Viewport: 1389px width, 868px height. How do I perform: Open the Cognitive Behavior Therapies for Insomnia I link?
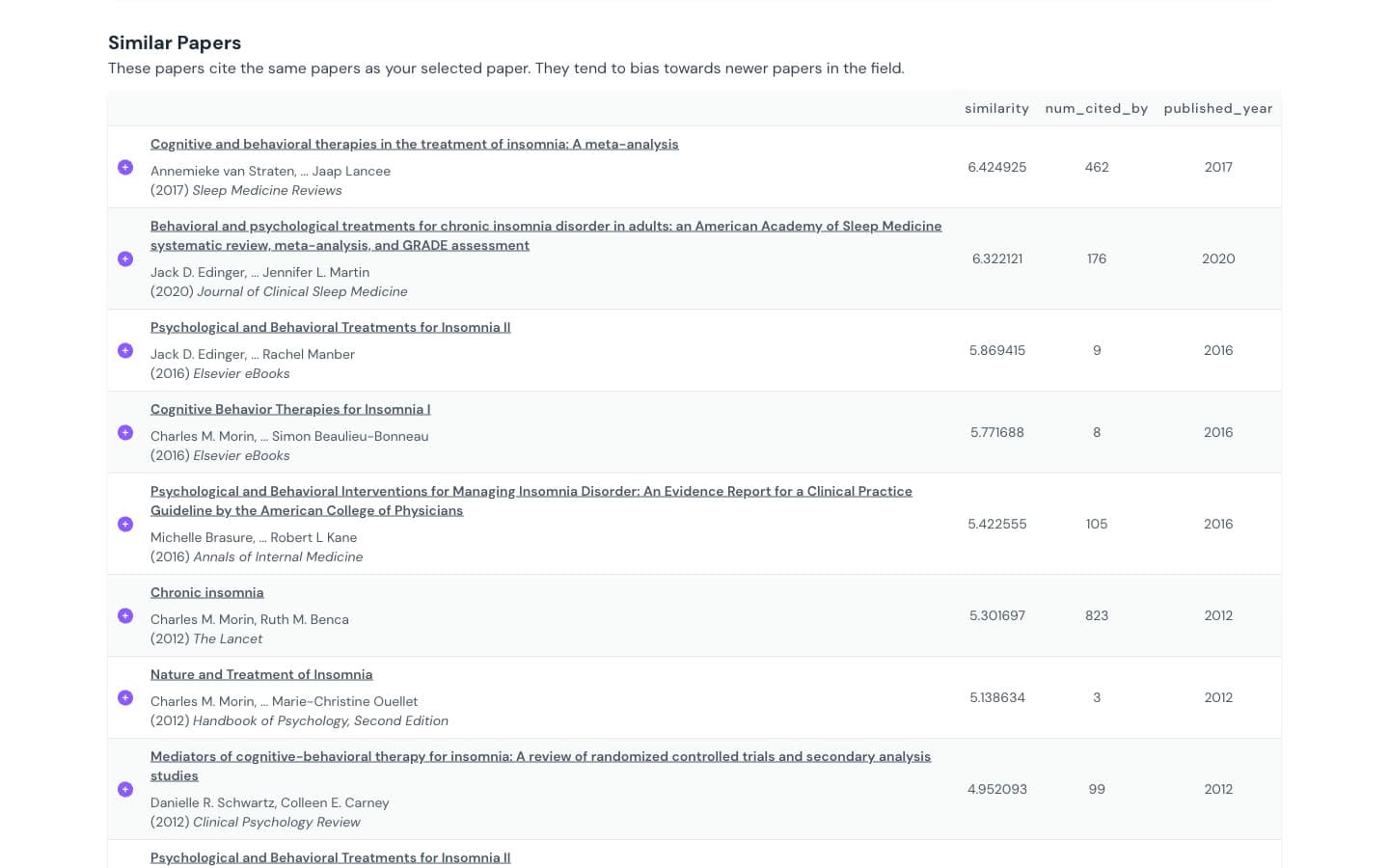290,409
